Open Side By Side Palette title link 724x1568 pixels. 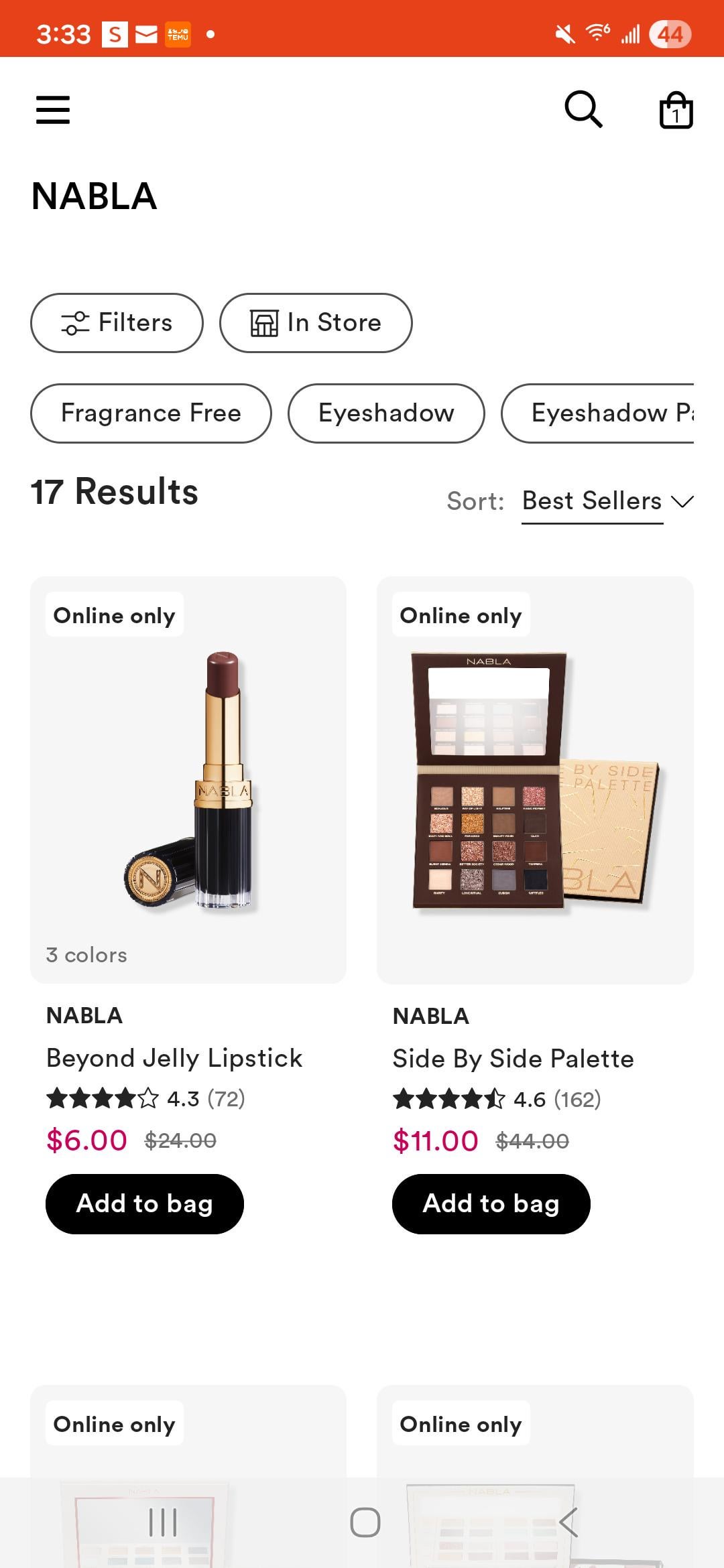point(513,1059)
